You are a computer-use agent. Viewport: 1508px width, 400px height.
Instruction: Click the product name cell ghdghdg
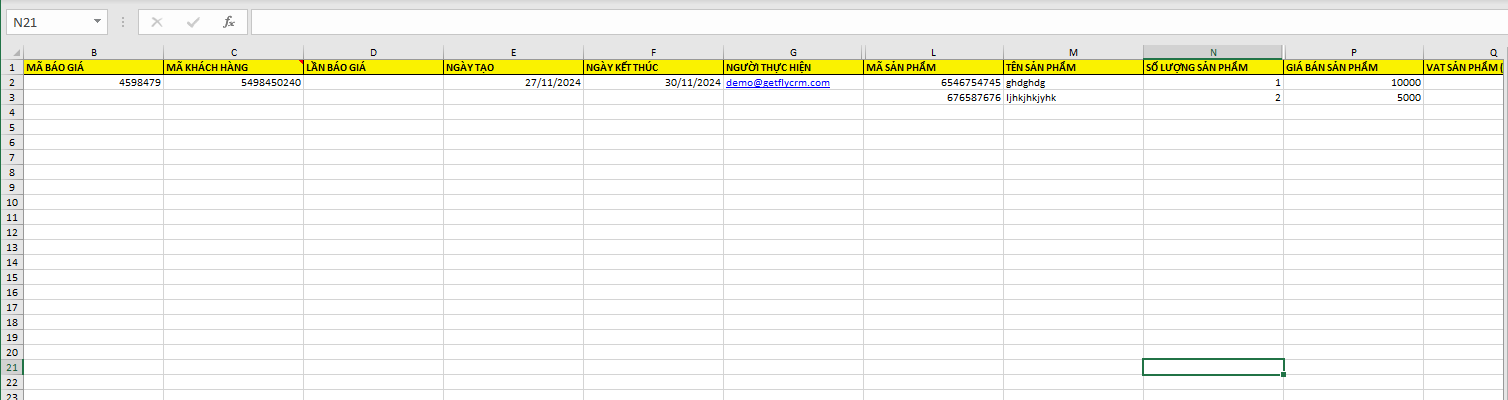tap(1073, 83)
